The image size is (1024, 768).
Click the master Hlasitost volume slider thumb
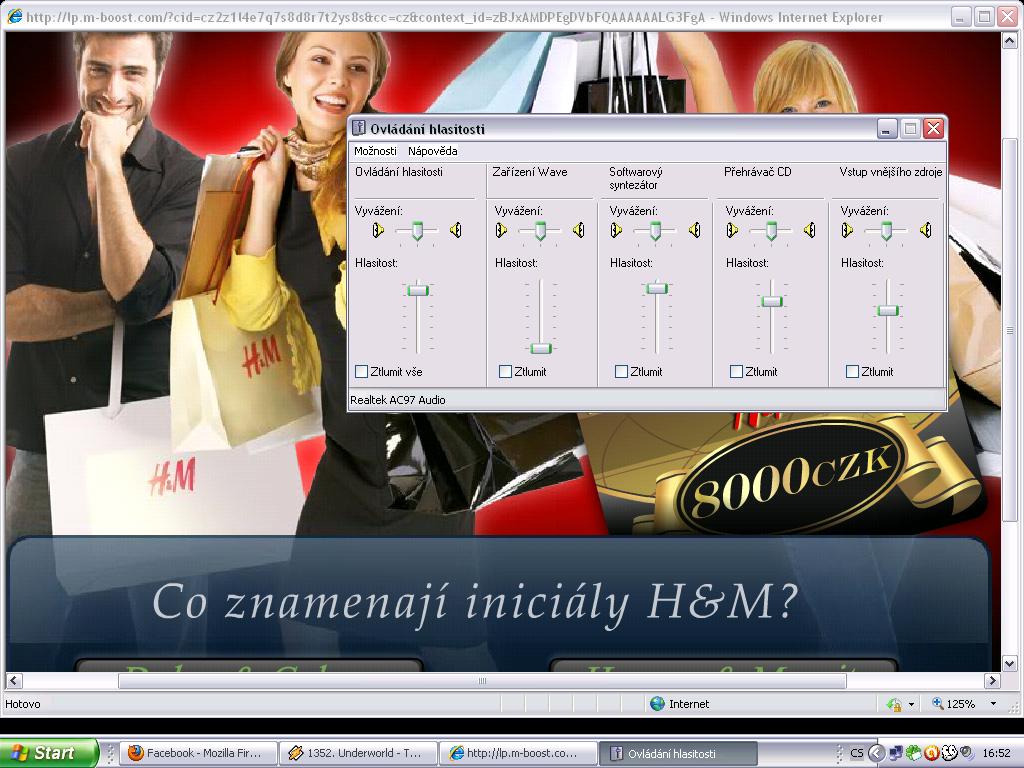tap(417, 289)
